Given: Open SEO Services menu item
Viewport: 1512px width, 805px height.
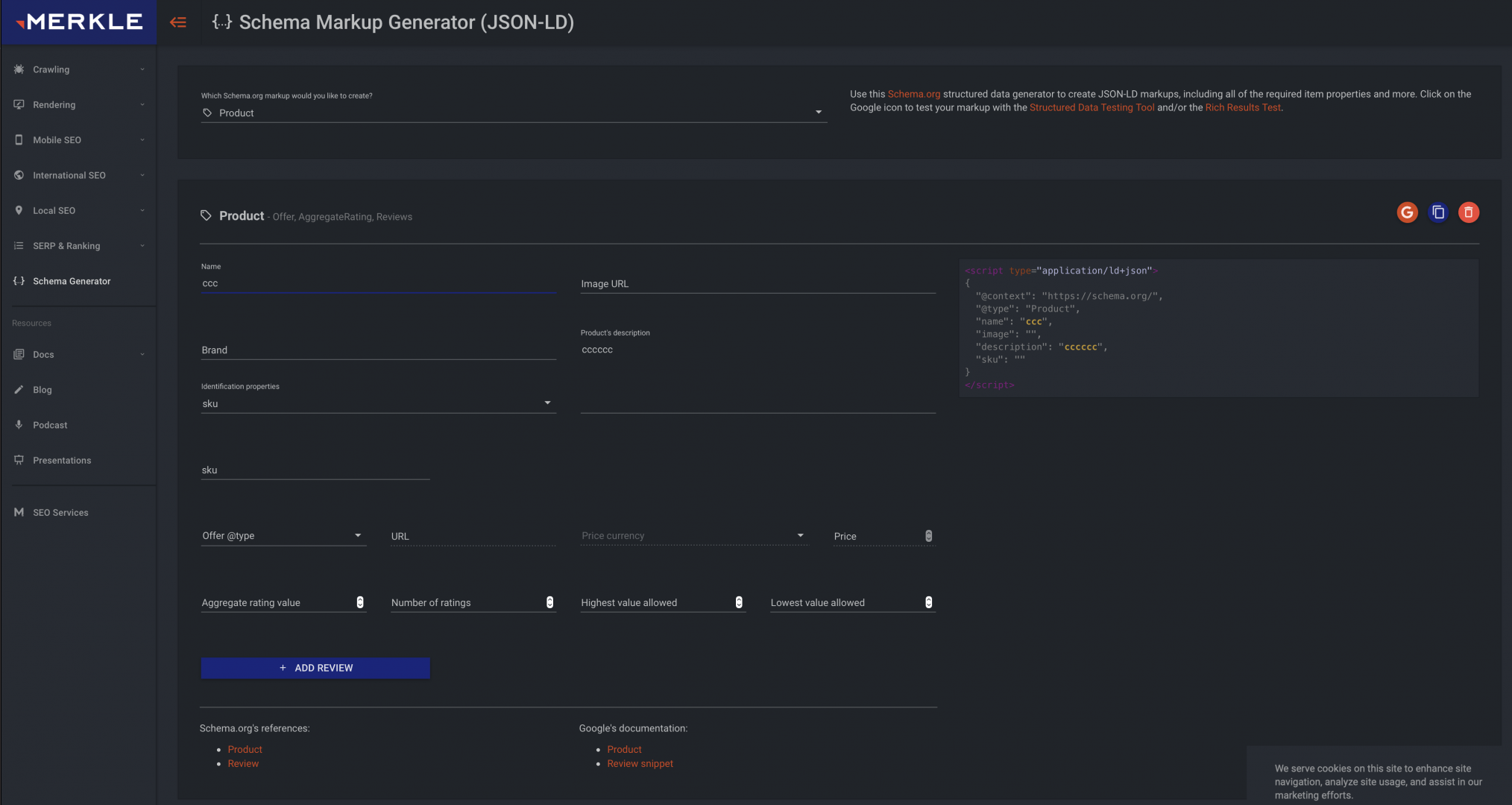Looking at the screenshot, I should 78,512.
